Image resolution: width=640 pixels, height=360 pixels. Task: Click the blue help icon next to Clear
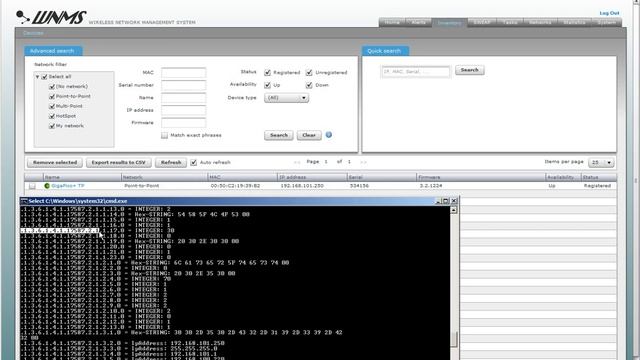pos(329,135)
